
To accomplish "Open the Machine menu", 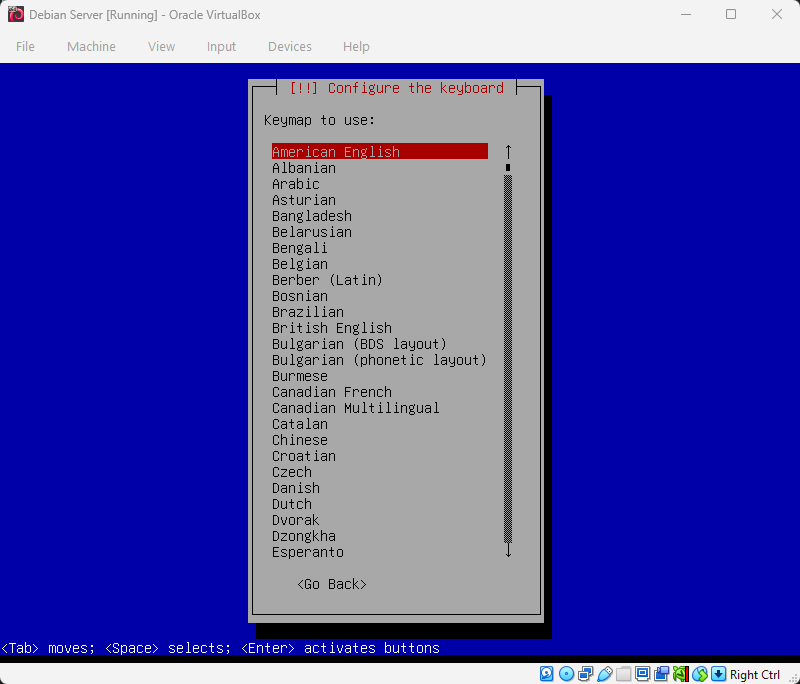I will click(x=91, y=46).
